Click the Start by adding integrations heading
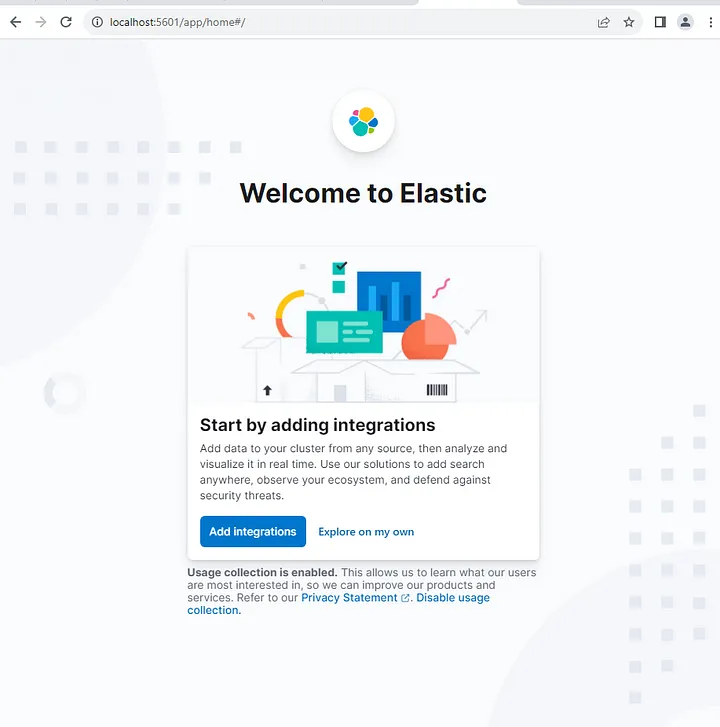This screenshot has height=727, width=720. click(317, 425)
